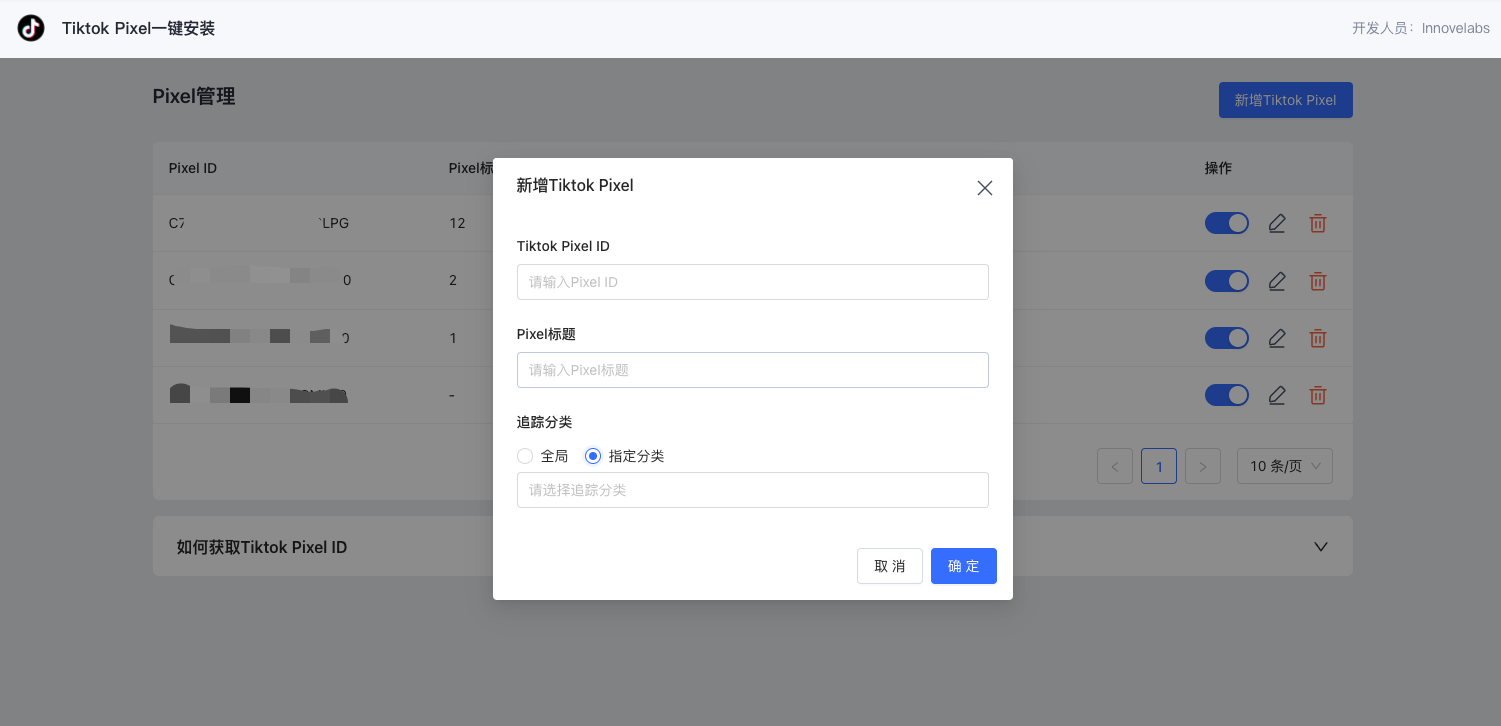This screenshot has width=1501, height=726.
Task: Click the 开发人员: Innovelabs text
Action: pos(1421,28)
